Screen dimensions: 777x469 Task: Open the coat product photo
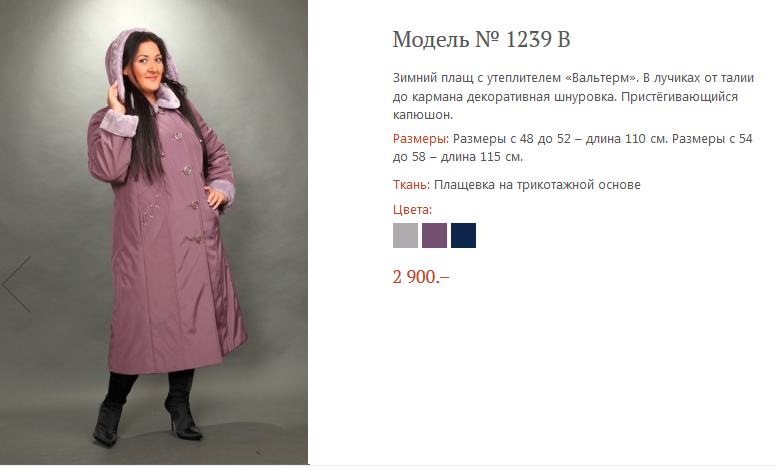[x=154, y=232]
